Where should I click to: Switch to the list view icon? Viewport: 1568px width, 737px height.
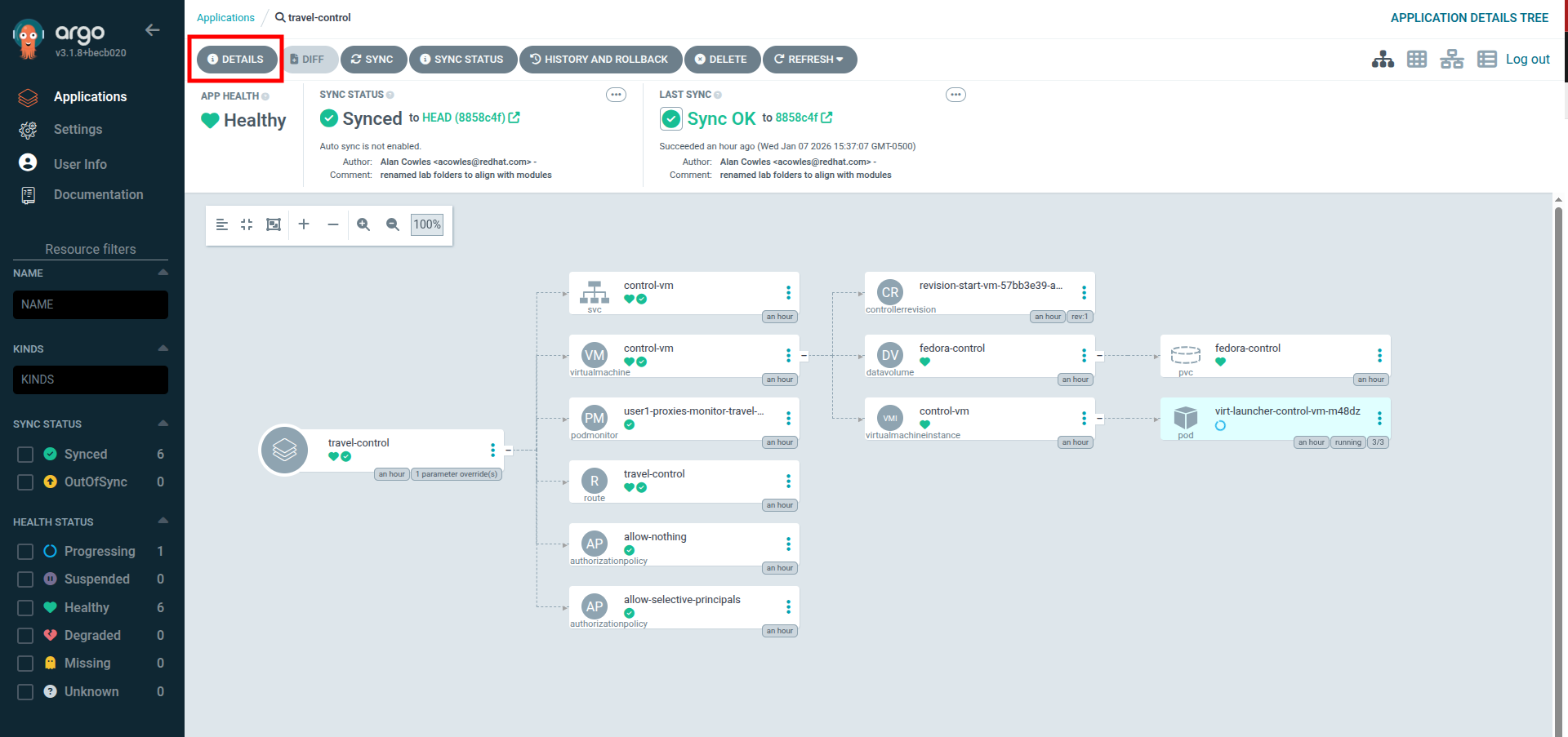point(1486,60)
